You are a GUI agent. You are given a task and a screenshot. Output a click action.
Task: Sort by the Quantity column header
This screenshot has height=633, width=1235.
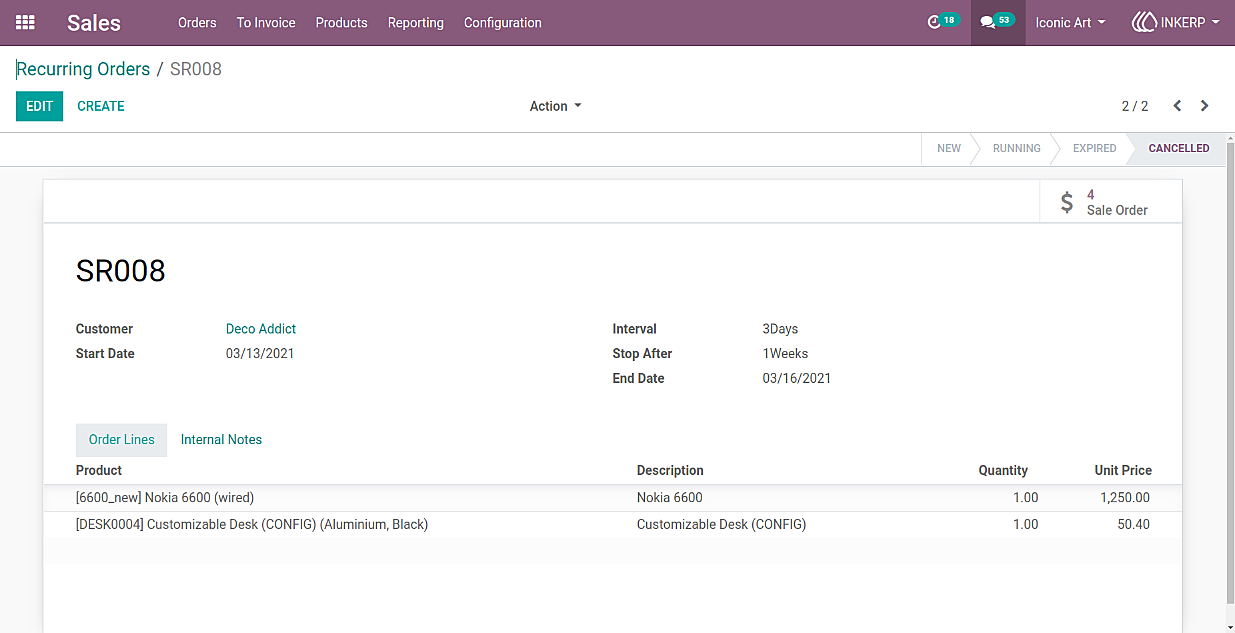(x=1003, y=470)
